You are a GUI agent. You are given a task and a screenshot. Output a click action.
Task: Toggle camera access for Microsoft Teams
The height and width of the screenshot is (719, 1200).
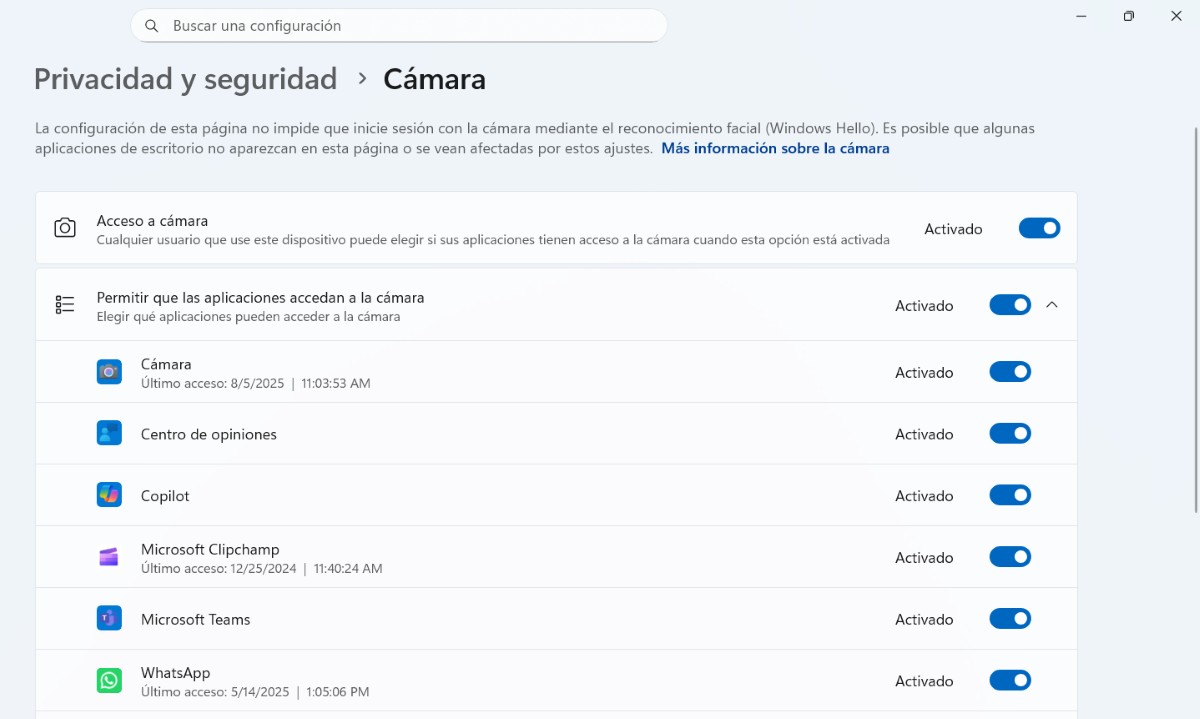click(1010, 619)
